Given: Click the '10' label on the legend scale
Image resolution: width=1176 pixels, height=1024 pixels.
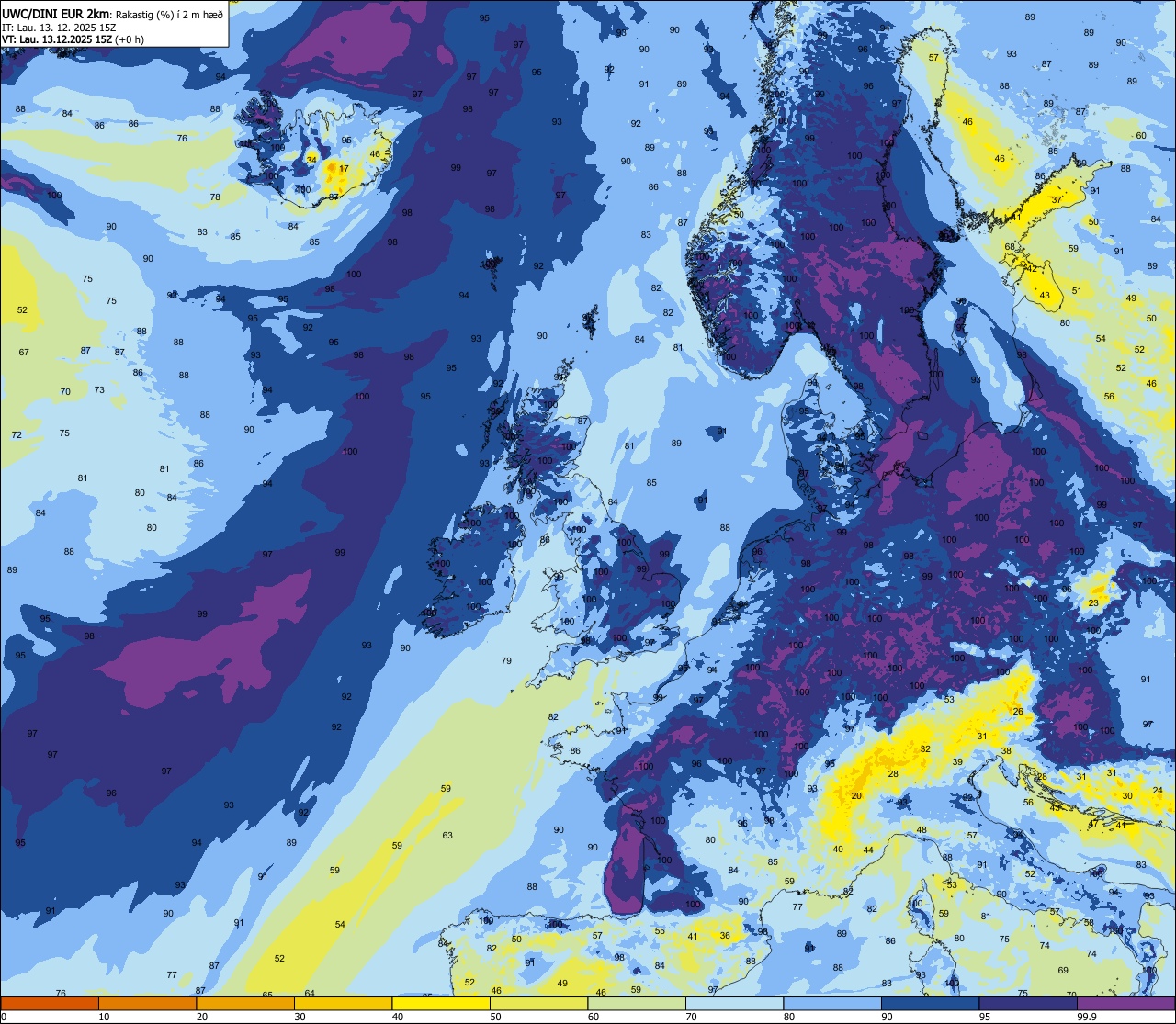Looking at the screenshot, I should 104,1017.
